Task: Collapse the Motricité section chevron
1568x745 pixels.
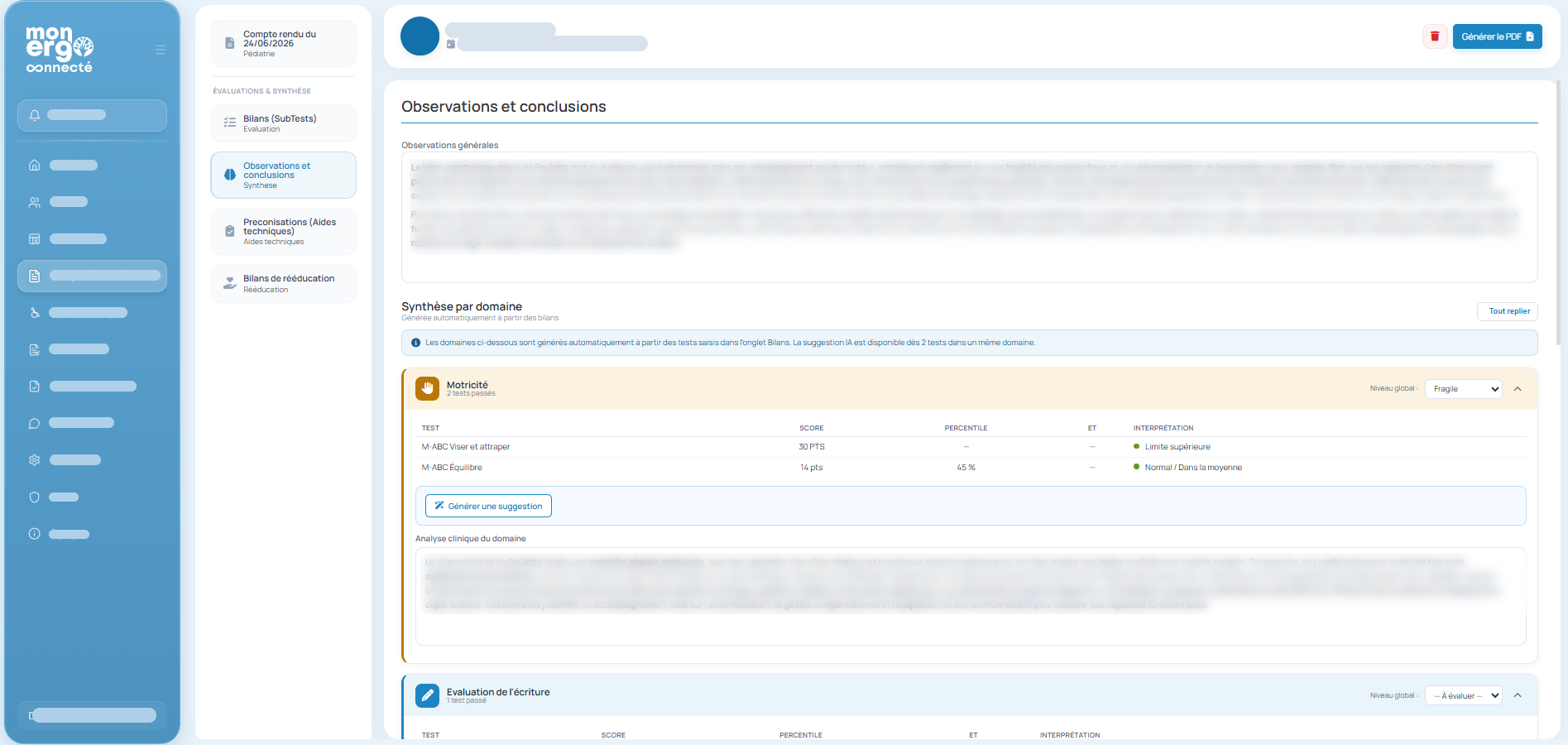Action: tap(1518, 389)
